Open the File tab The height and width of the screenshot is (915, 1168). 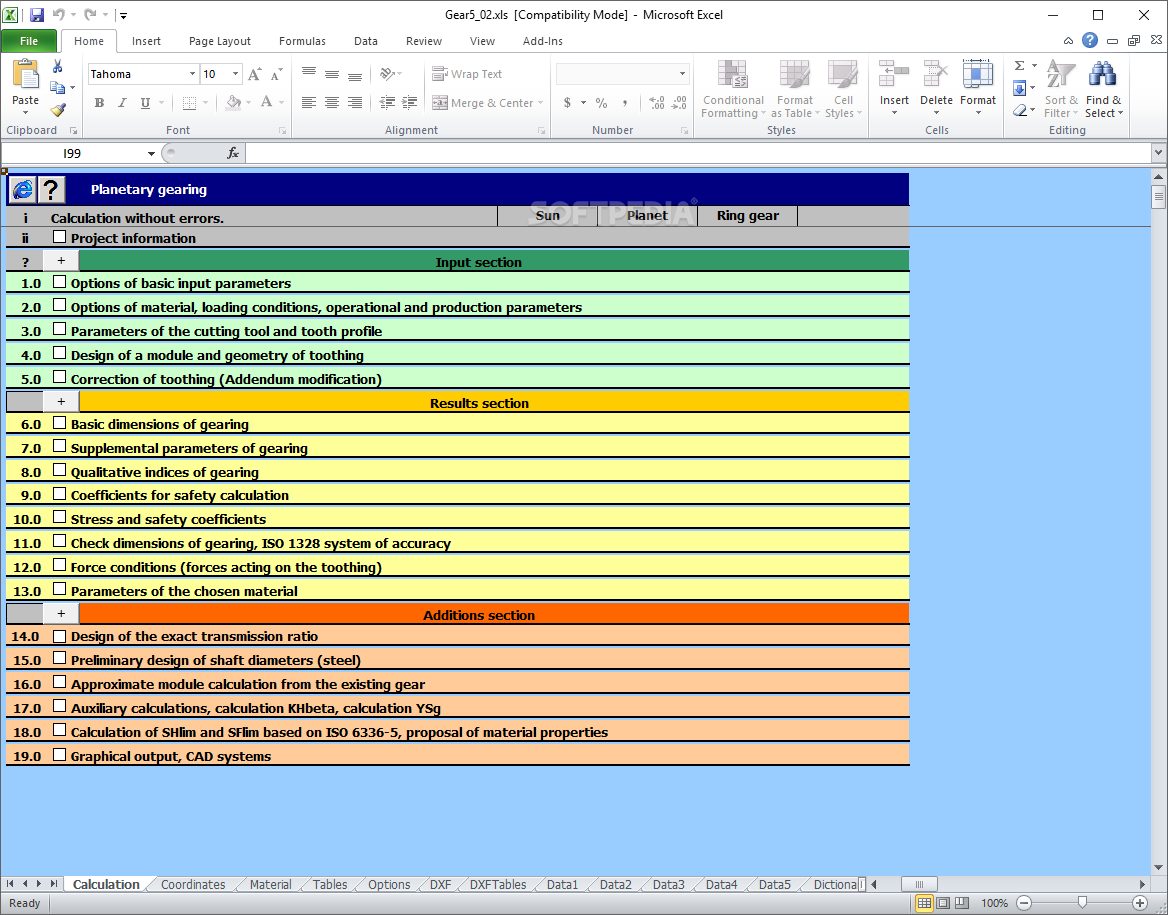(29, 41)
